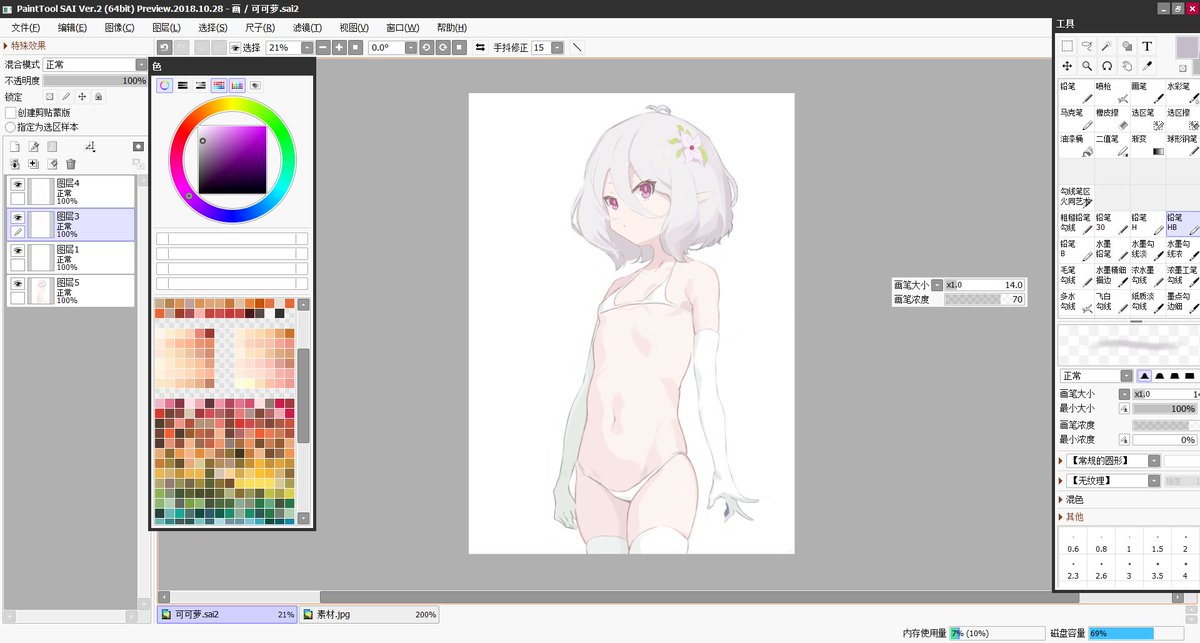The height and width of the screenshot is (643, 1200).
Task: Toggle visibility of layer 图层4
Action: [17, 185]
